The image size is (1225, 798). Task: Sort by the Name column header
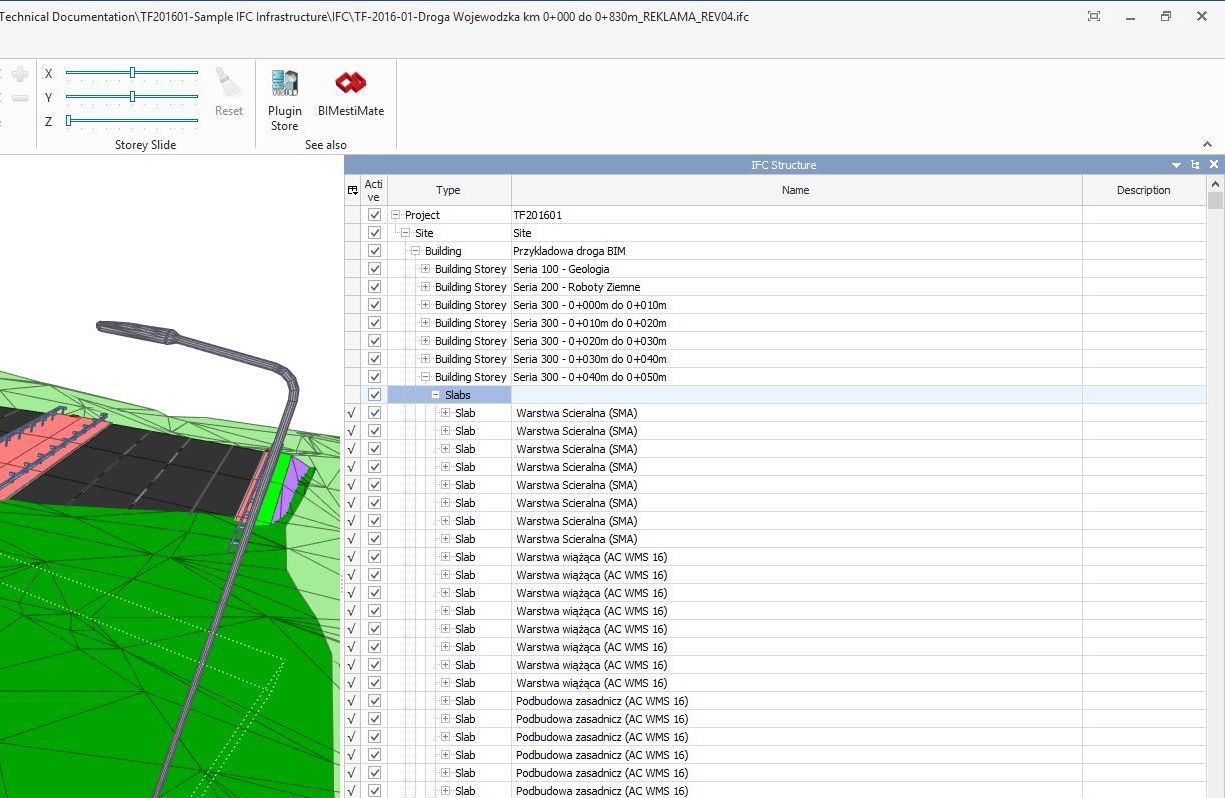click(796, 190)
